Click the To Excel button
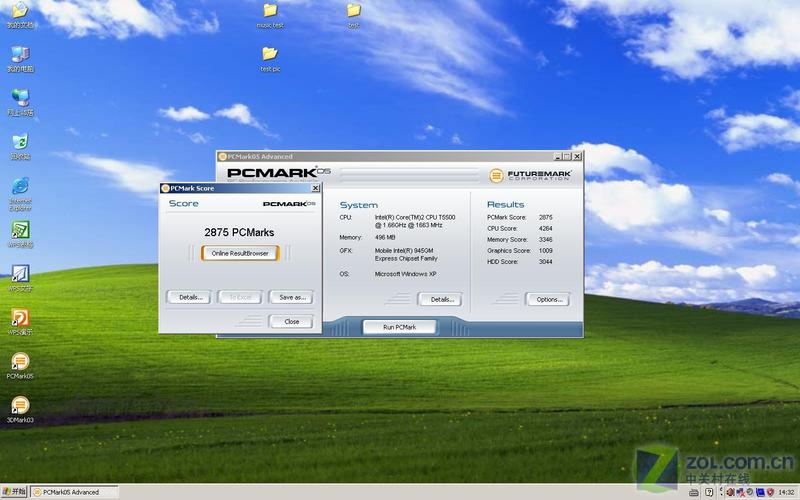Viewport: 800px width, 500px height. tap(240, 297)
